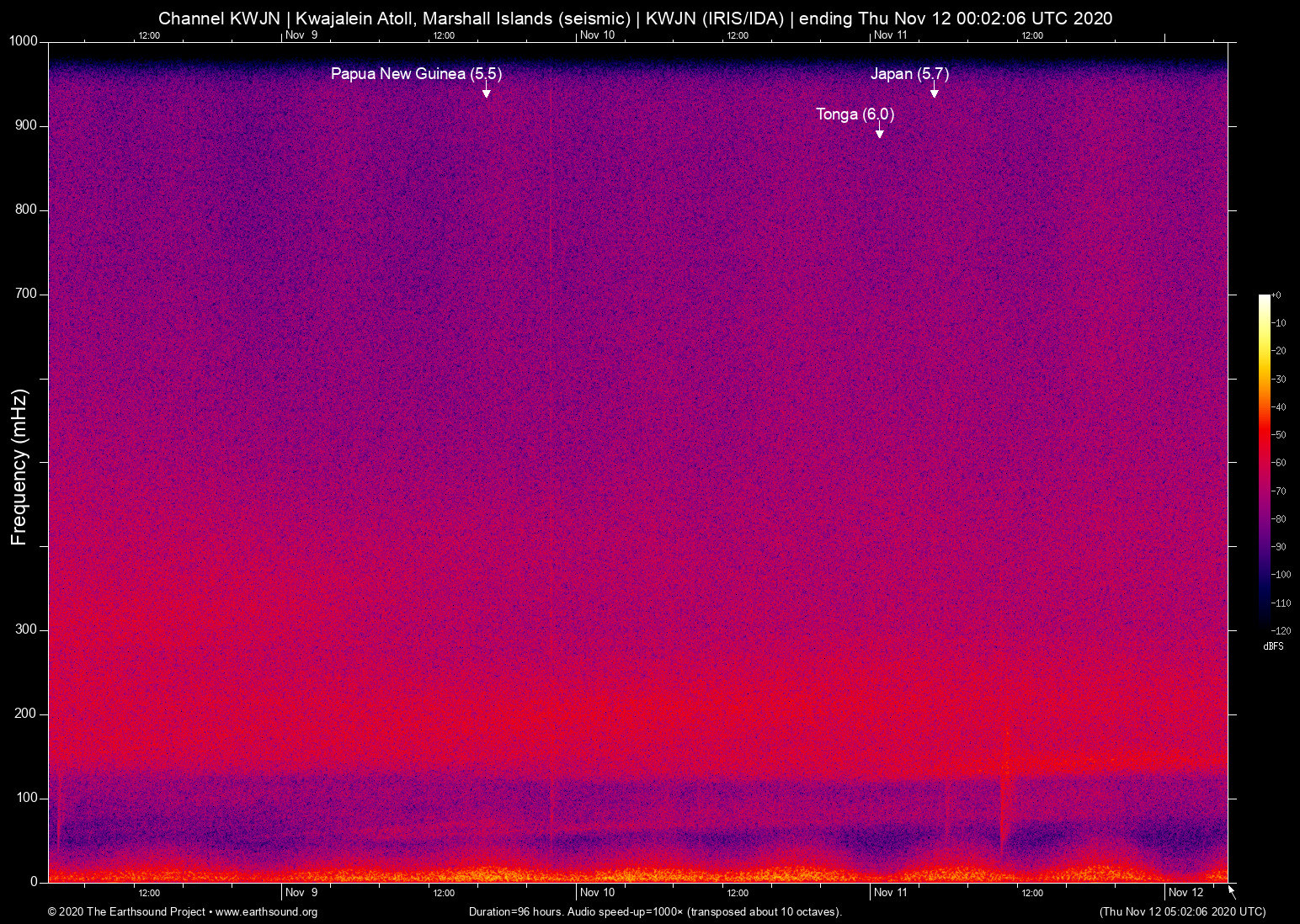1300x924 pixels.
Task: Click the Nov 10 label on bottom axis
Action: pos(598,892)
